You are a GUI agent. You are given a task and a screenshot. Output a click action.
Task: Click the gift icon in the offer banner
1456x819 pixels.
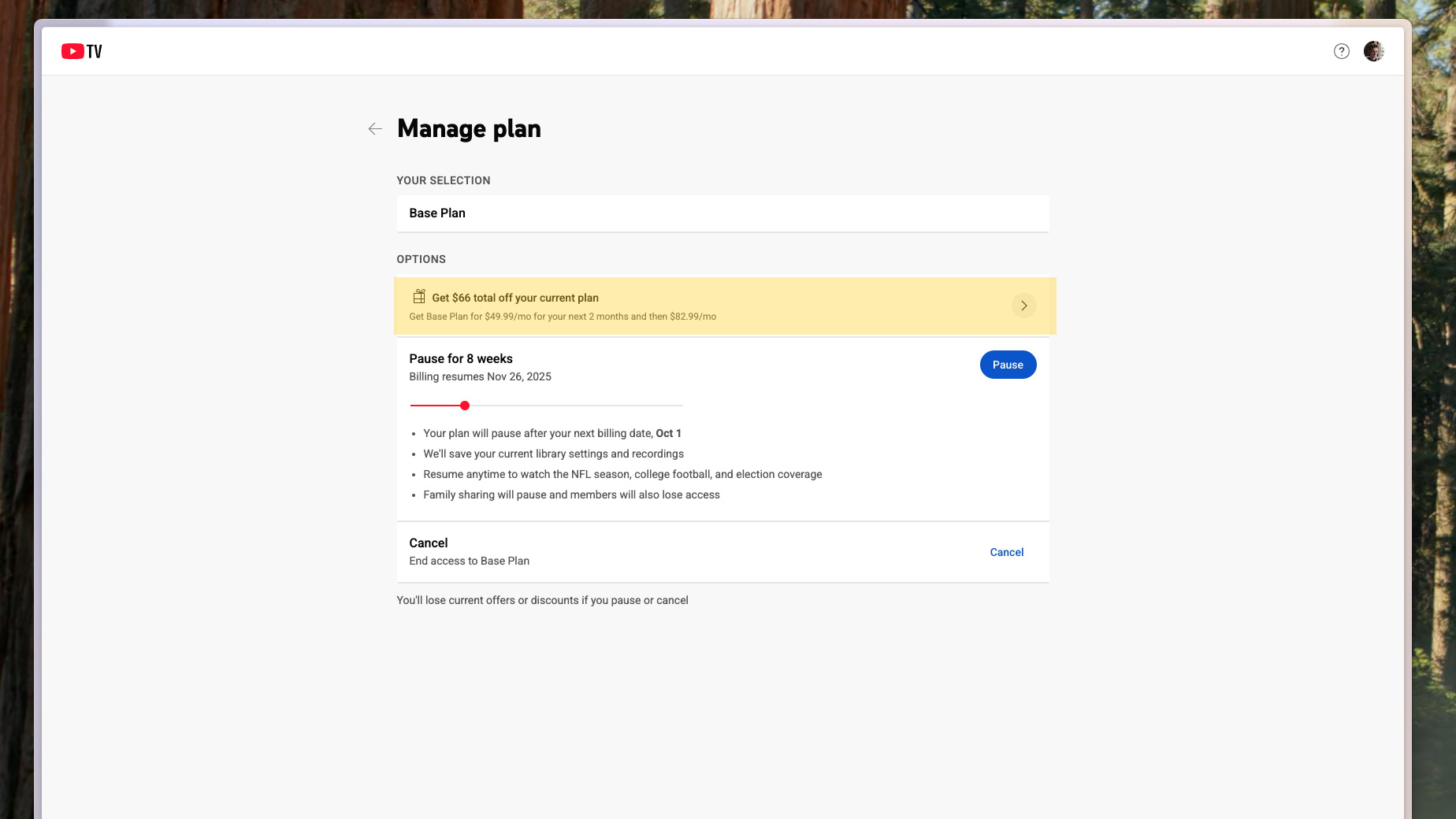[419, 297]
